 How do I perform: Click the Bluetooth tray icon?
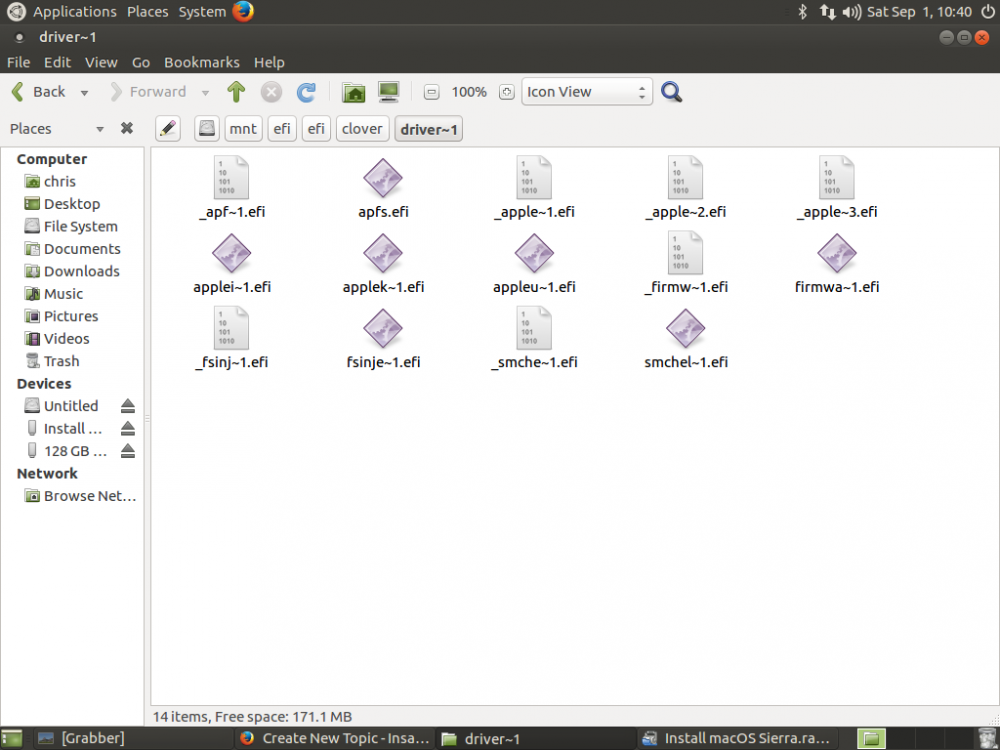(x=803, y=11)
